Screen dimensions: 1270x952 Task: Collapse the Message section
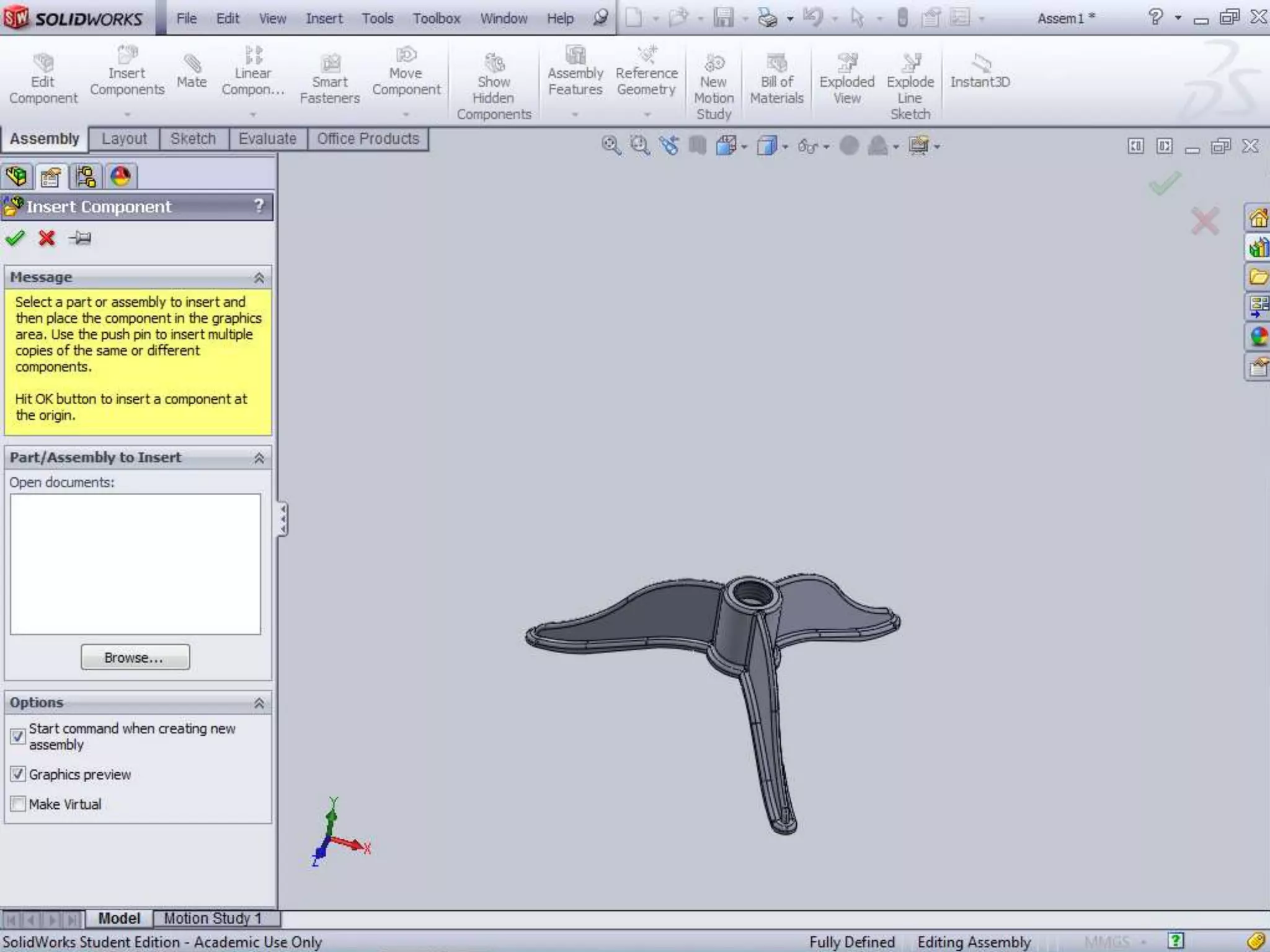pos(259,278)
